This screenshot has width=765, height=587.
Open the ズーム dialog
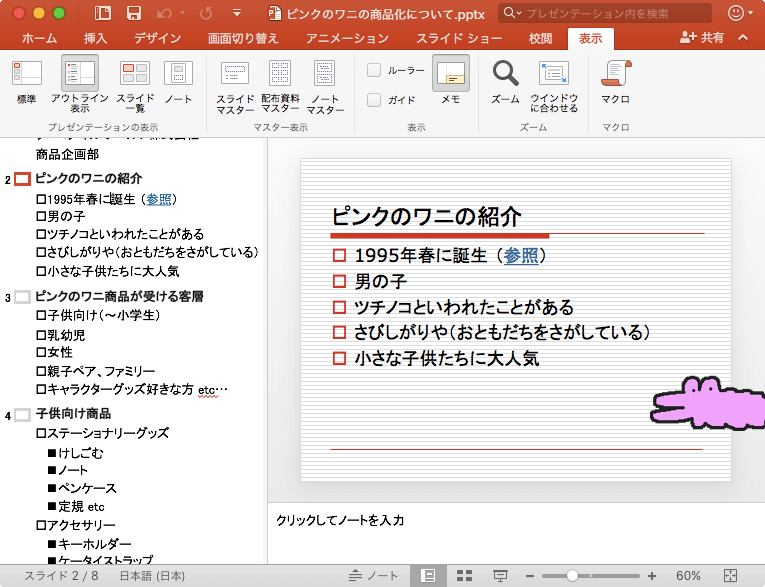(x=505, y=81)
